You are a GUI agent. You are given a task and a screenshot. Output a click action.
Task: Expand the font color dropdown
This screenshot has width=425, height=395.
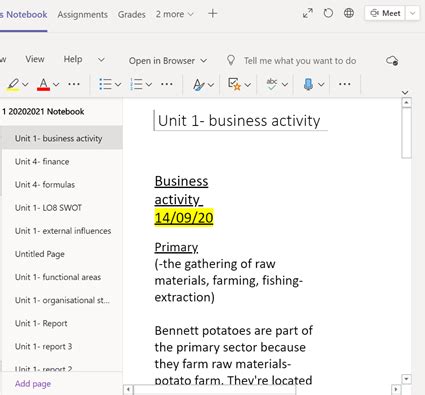pos(56,85)
